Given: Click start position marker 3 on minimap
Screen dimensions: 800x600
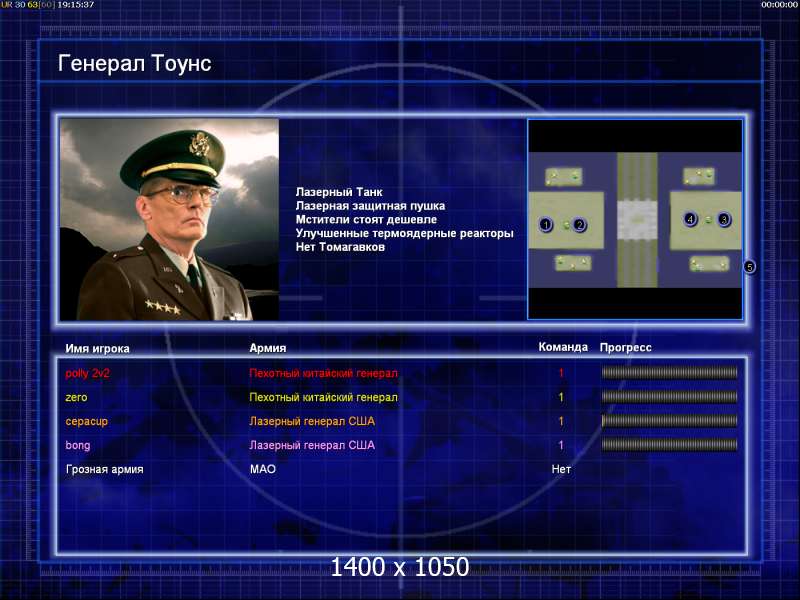Looking at the screenshot, I should [x=723, y=219].
